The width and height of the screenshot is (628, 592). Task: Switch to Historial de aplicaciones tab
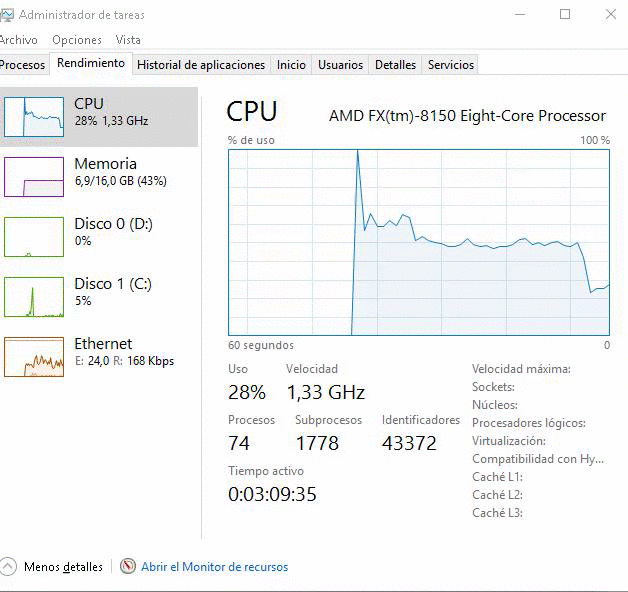(x=201, y=65)
